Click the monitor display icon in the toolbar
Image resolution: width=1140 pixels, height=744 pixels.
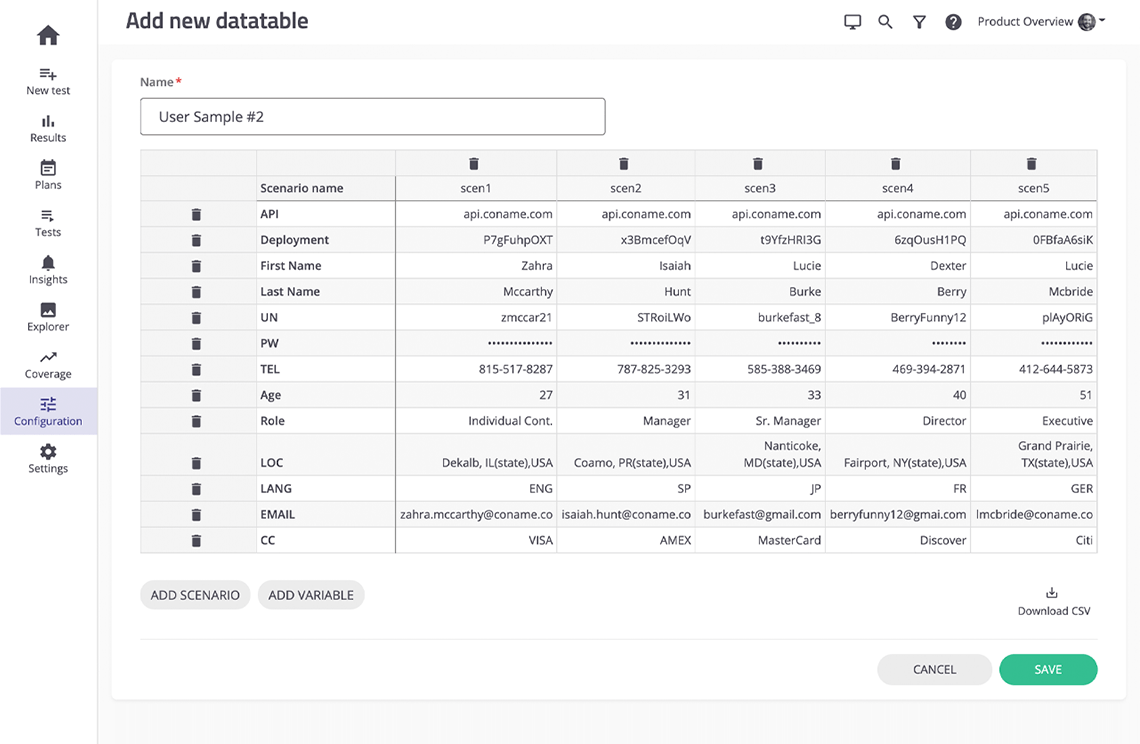[x=852, y=21]
